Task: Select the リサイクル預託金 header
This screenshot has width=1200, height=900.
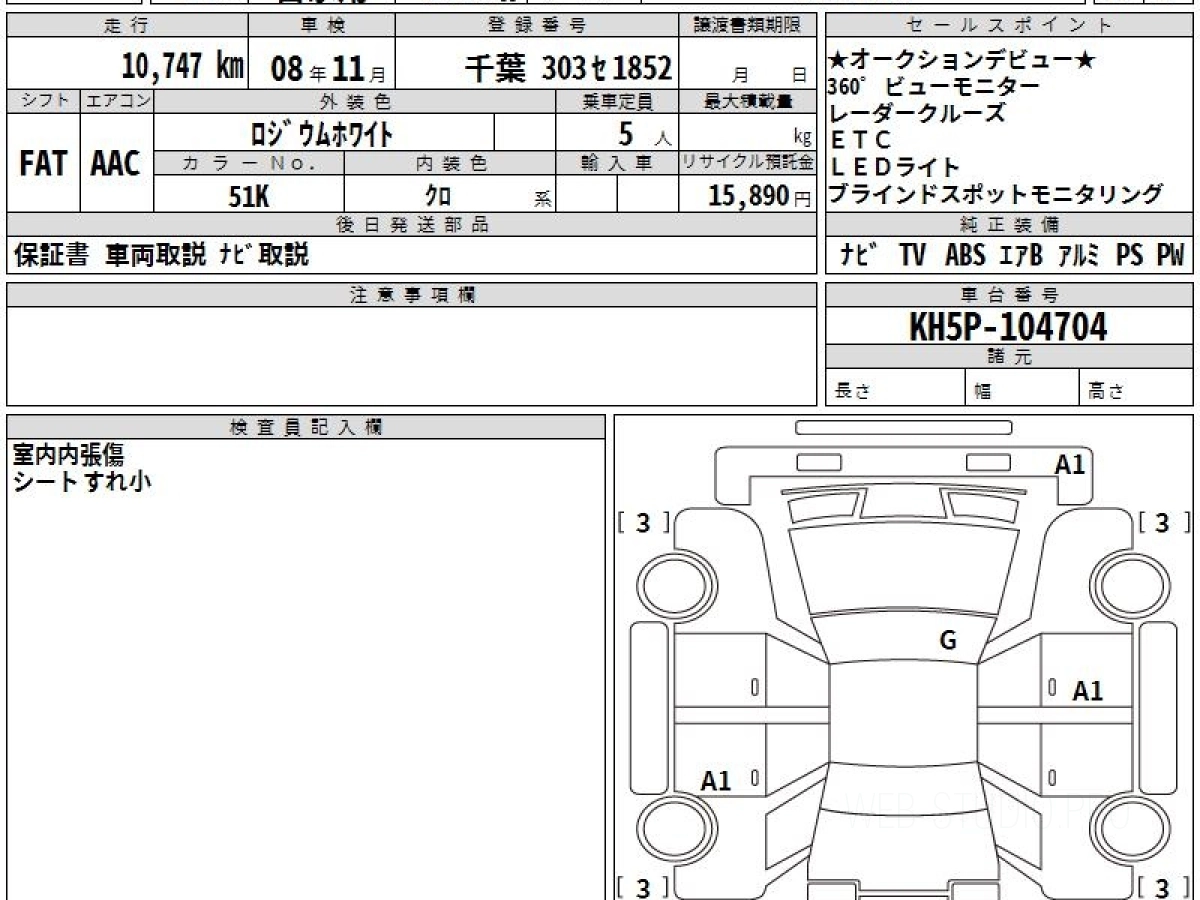Action: 748,164
